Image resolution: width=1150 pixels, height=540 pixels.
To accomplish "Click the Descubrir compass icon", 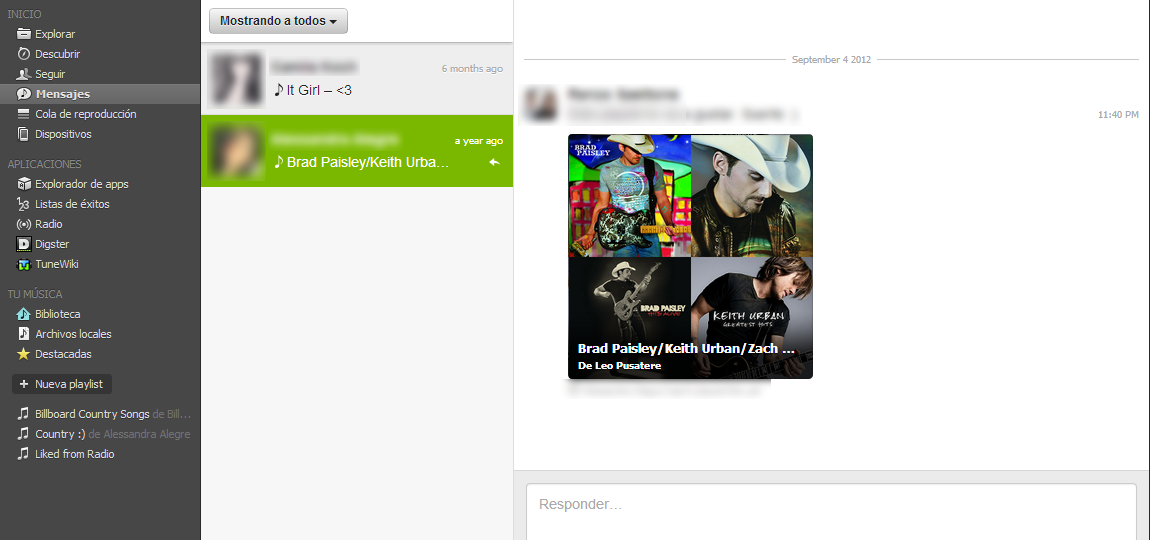I will [24, 54].
